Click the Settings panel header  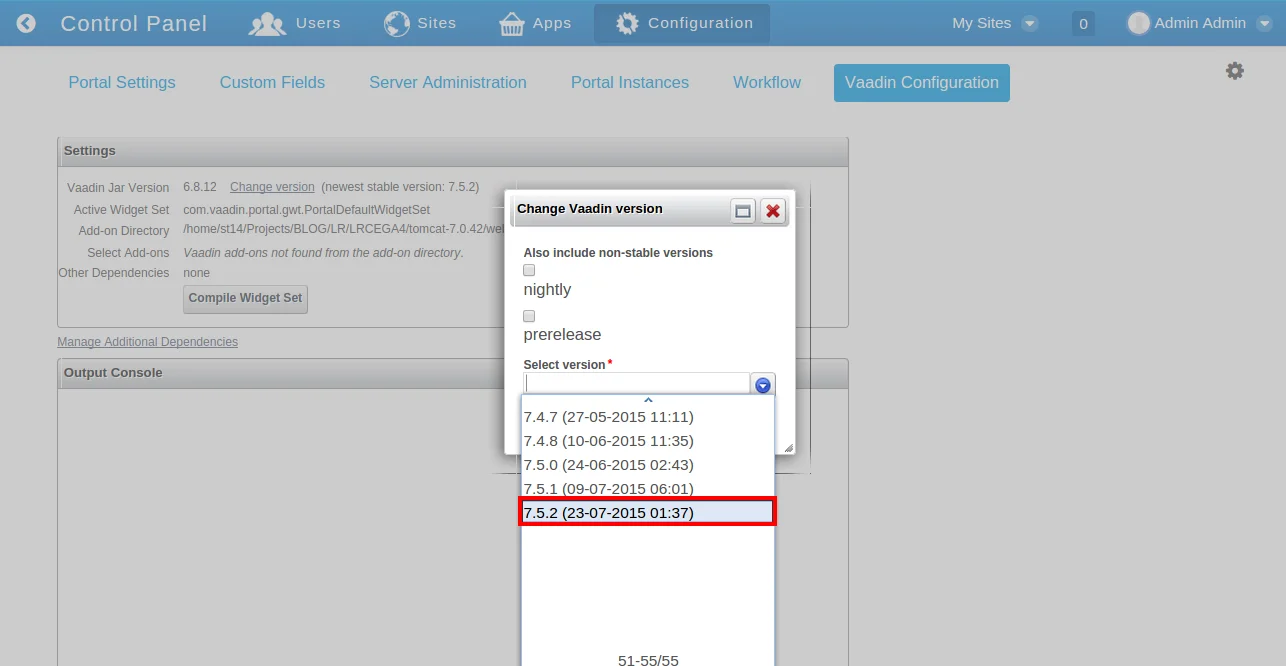click(x=453, y=151)
